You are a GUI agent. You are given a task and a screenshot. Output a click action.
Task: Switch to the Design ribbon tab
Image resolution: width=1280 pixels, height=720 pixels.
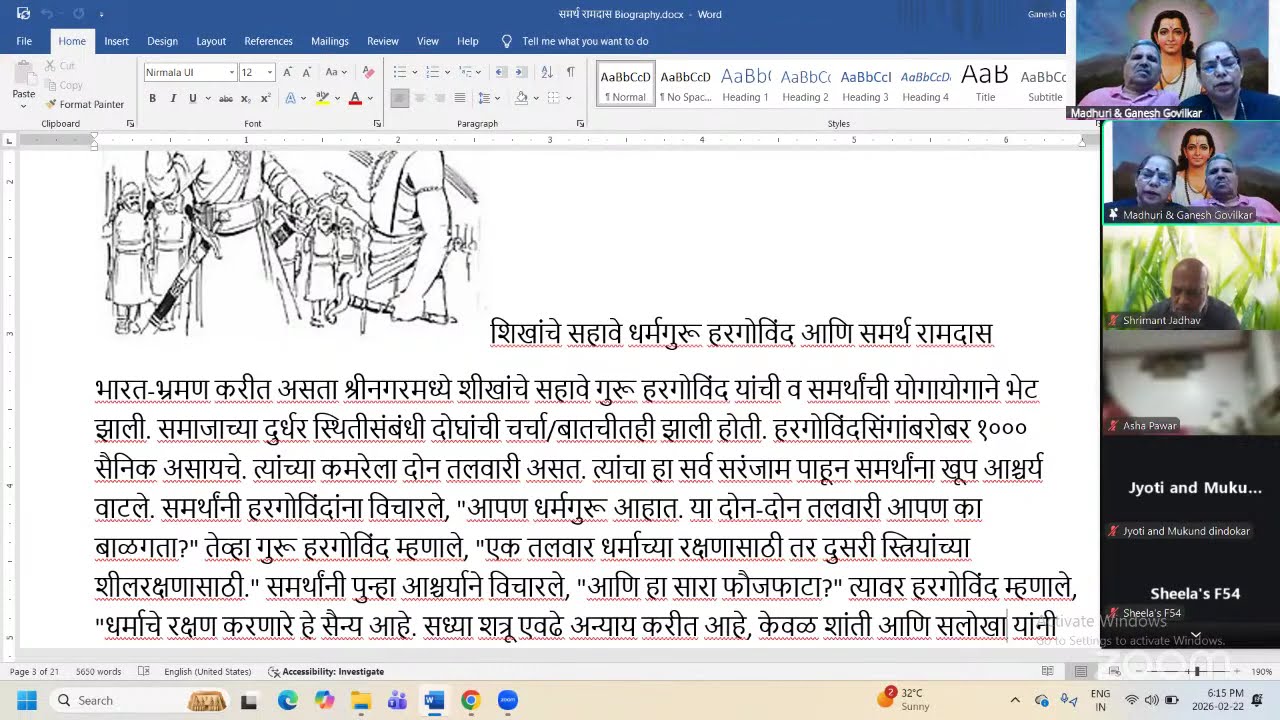click(162, 41)
